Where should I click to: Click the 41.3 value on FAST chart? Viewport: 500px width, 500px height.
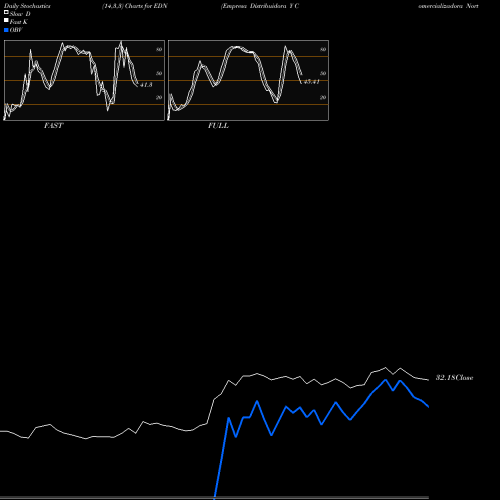pos(146,85)
